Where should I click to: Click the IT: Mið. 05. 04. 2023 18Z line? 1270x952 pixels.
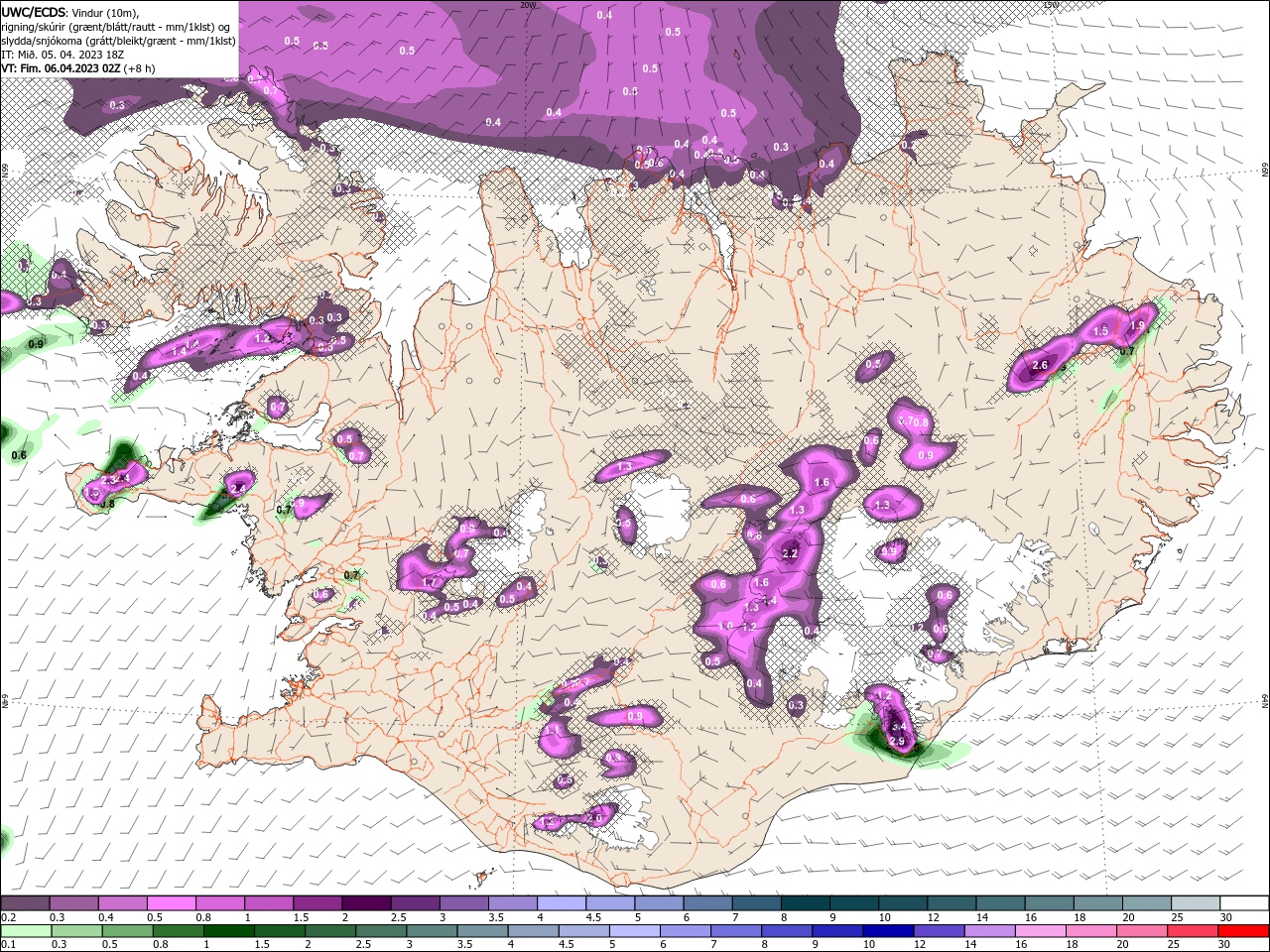click(61, 55)
